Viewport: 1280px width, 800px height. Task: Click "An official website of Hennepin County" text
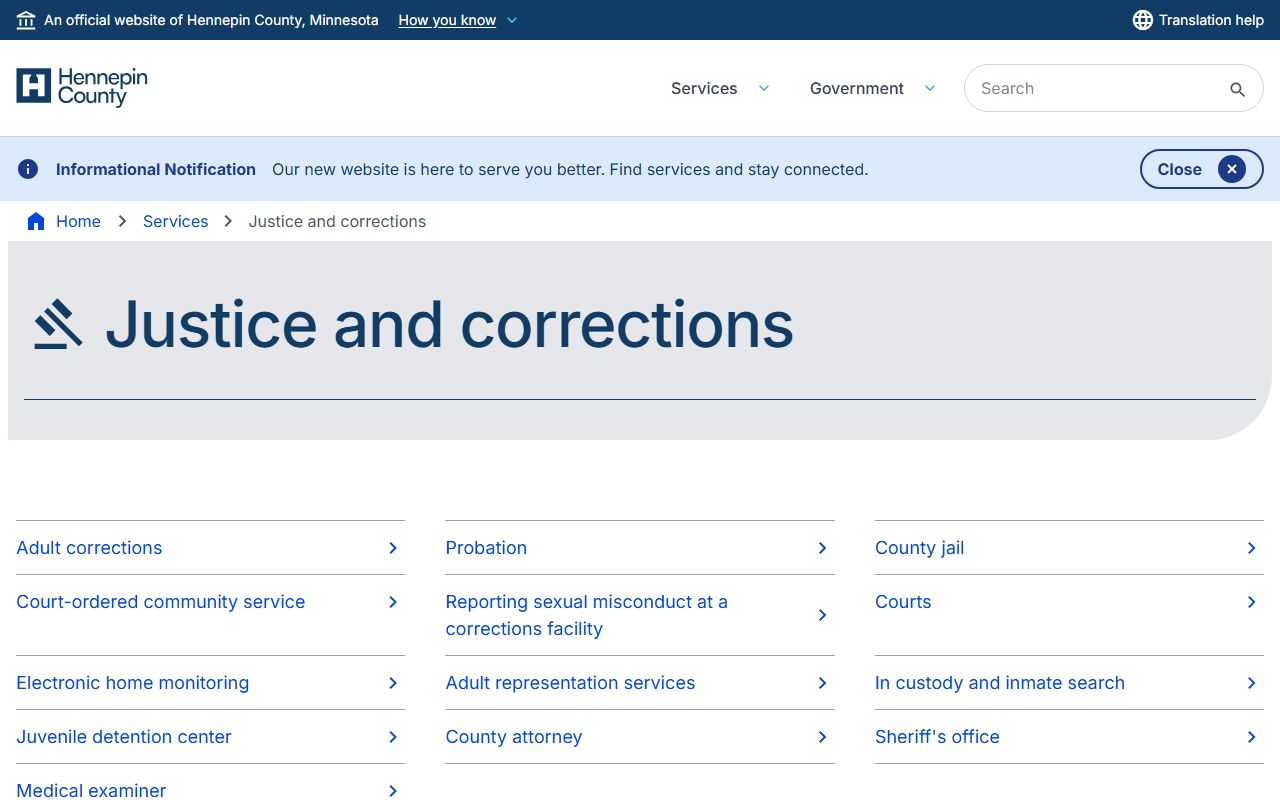(x=211, y=20)
